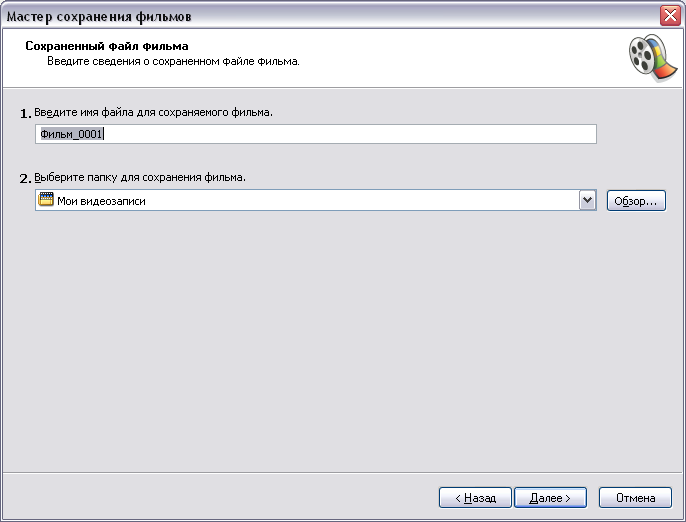686x522 pixels.
Task: Click the 'Обзор...' browse button
Action: (636, 201)
